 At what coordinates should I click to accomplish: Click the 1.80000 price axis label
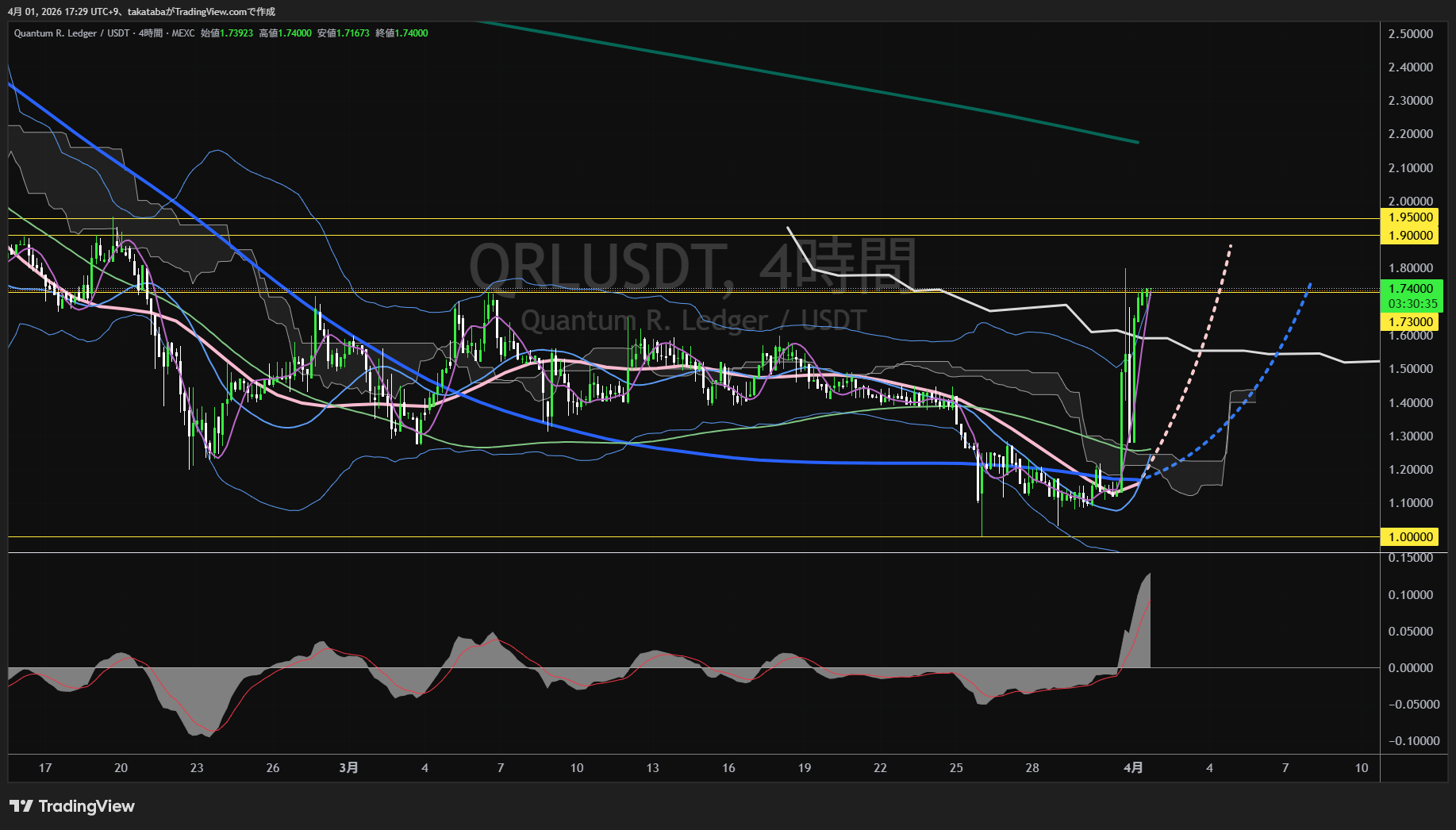(1411, 268)
